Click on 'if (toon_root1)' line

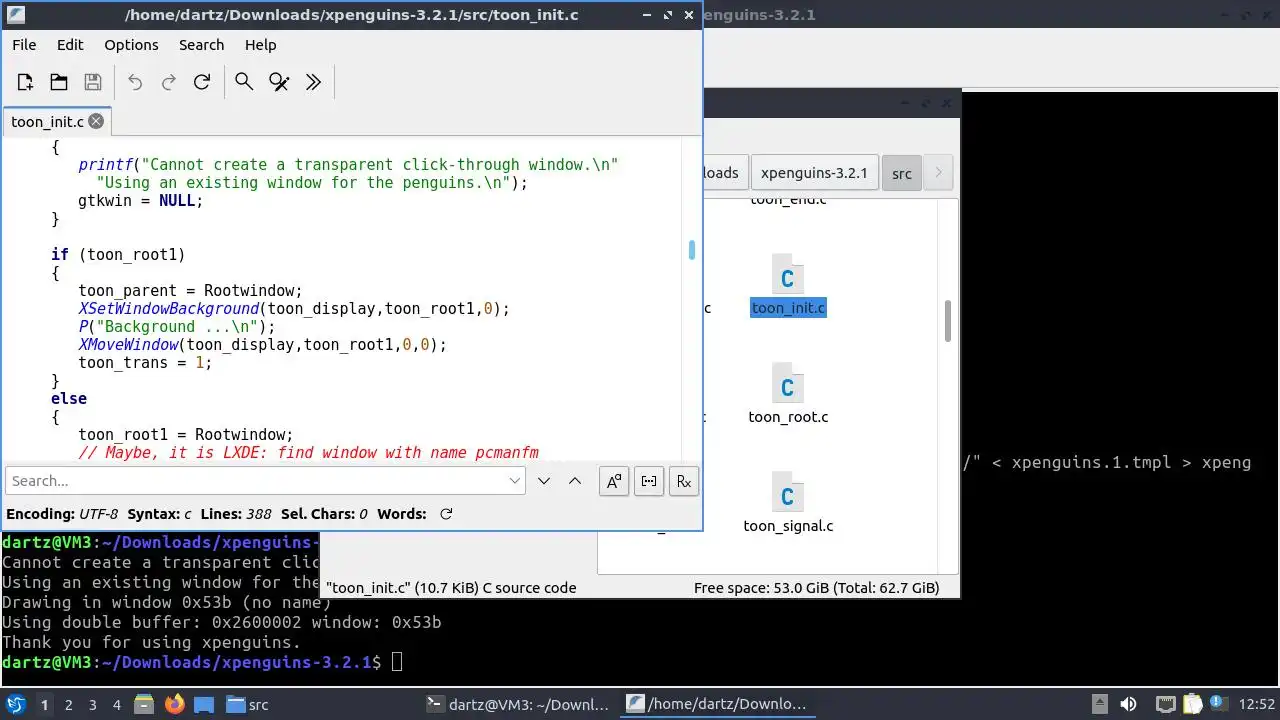pyautogui.click(x=118, y=254)
